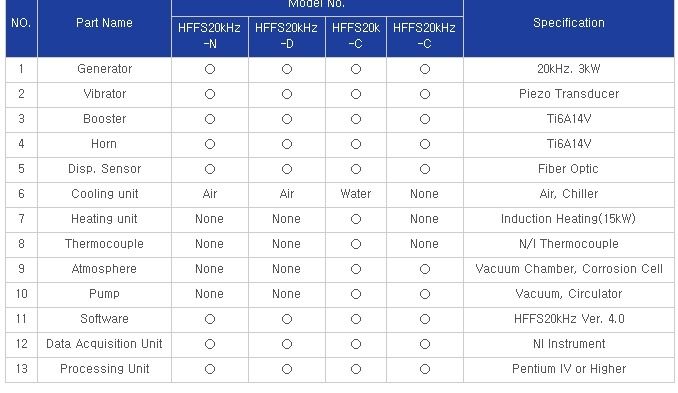Select the Data Acquisition Unit label

tap(104, 344)
